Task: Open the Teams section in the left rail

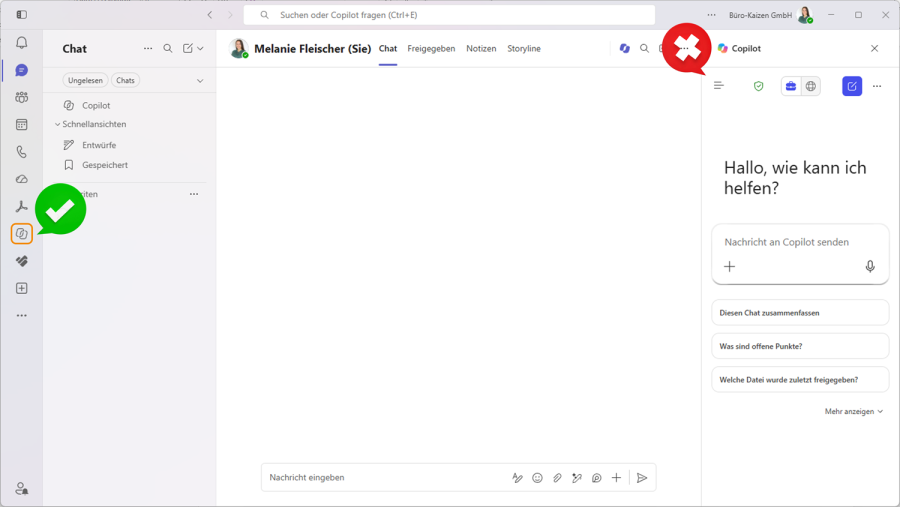Action: tap(21, 97)
